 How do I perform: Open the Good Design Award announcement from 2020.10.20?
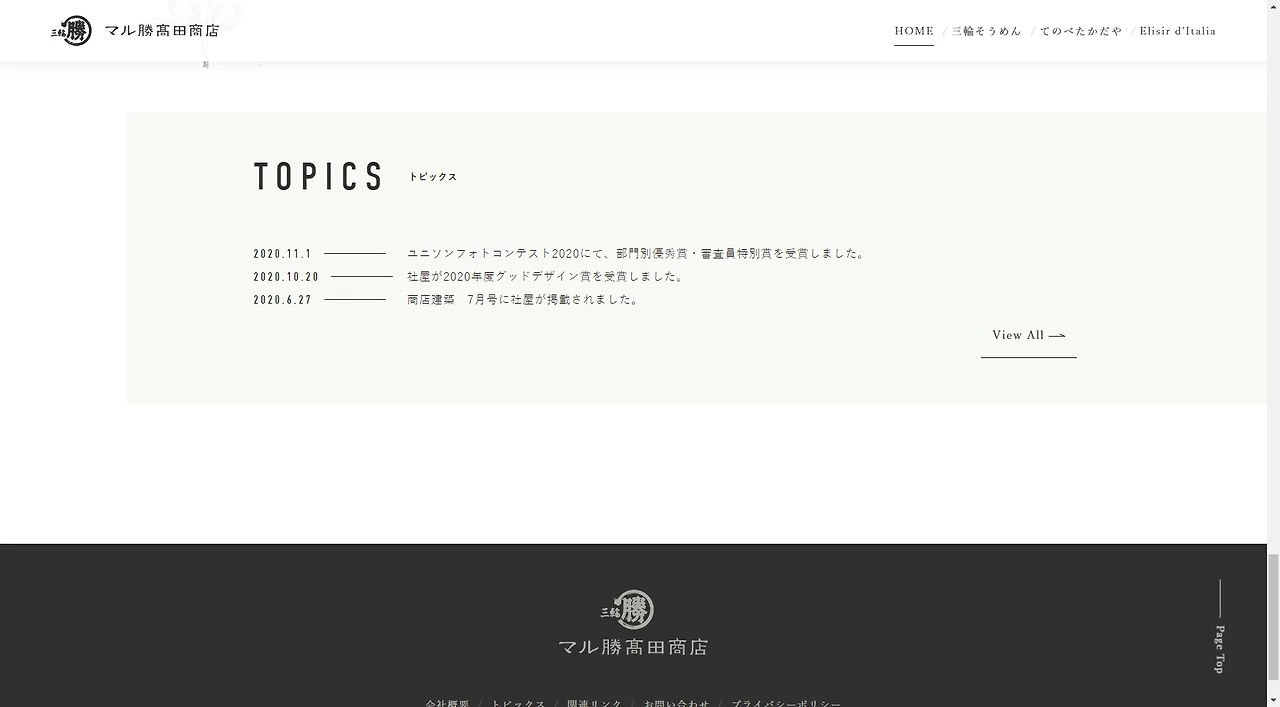tap(546, 276)
